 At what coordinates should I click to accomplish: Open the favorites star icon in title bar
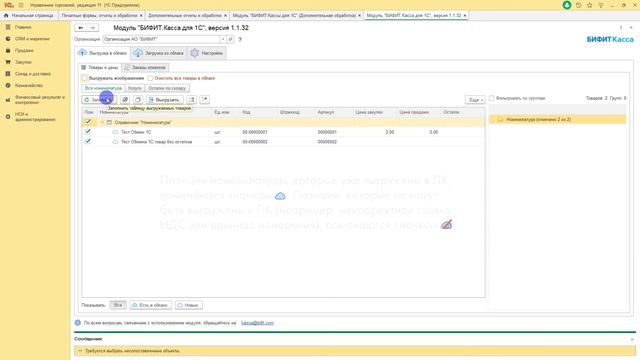click(x=589, y=5)
